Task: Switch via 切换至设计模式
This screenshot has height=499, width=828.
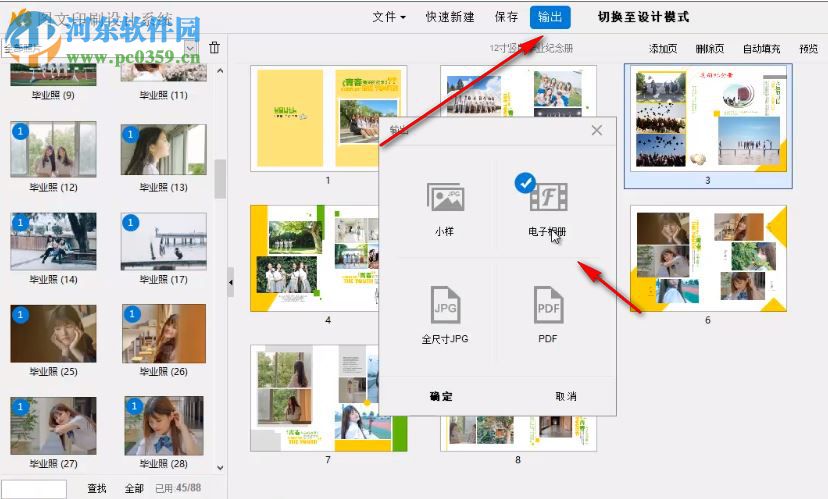Action: [x=643, y=17]
